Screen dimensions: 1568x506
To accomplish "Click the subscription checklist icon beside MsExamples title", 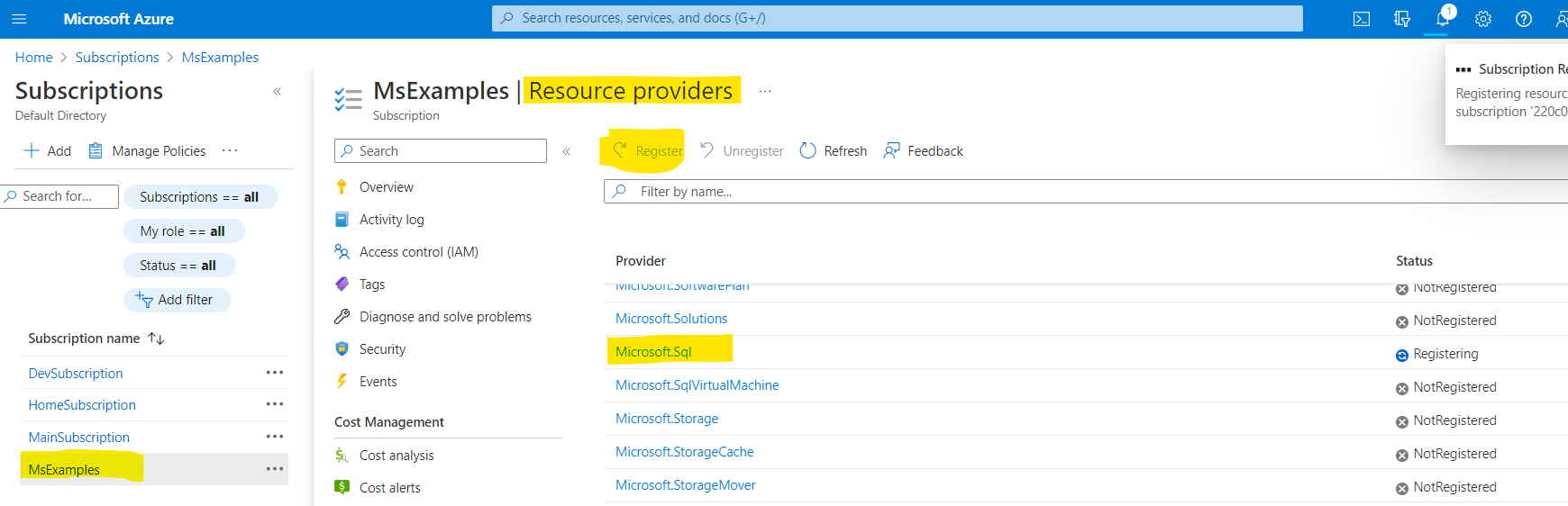I will coord(348,99).
